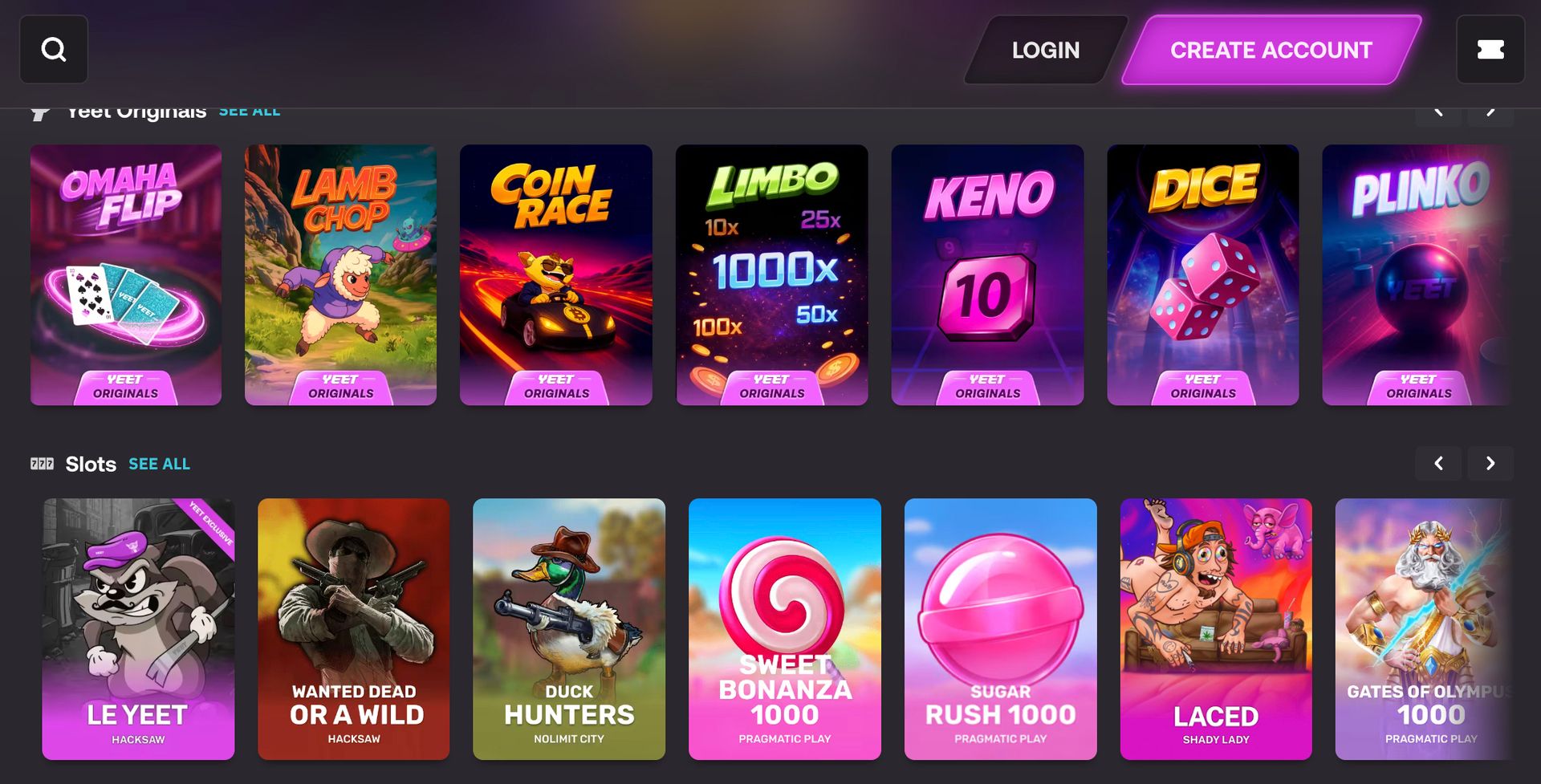1541x784 pixels.
Task: Launch the Sweet Bonanza 1000 slot
Action: pos(785,629)
